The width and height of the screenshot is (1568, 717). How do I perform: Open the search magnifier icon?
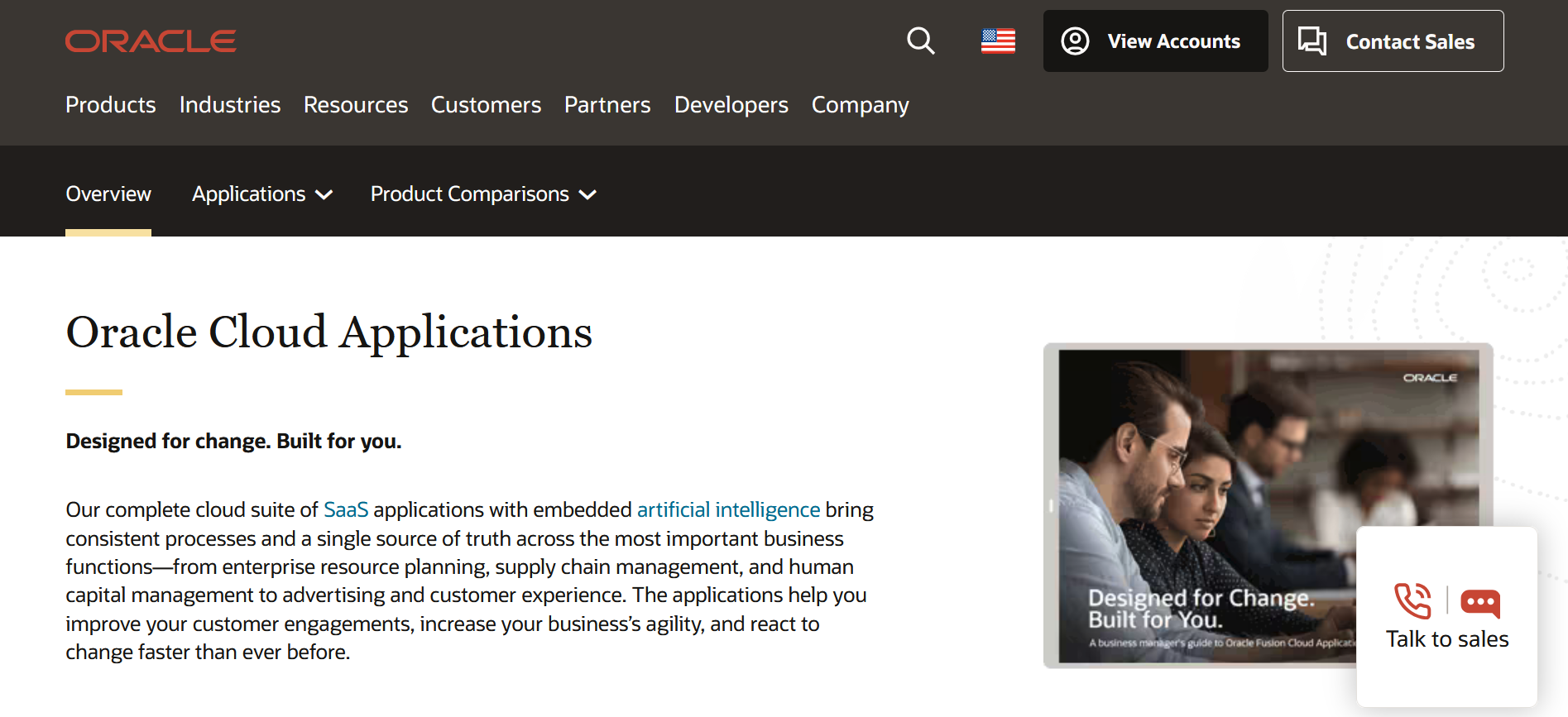click(x=920, y=41)
